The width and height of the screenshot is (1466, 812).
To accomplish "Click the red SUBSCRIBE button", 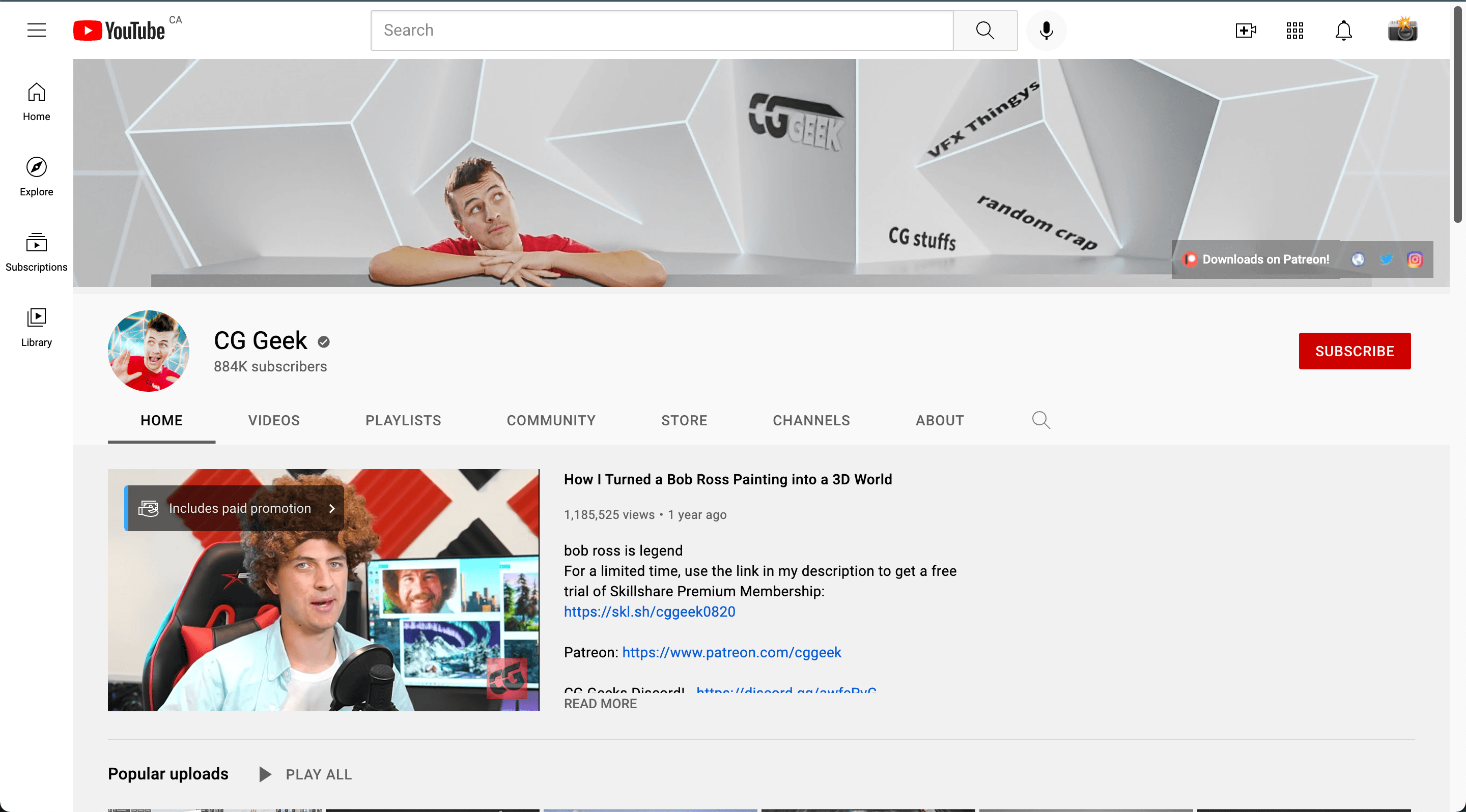I will point(1355,351).
